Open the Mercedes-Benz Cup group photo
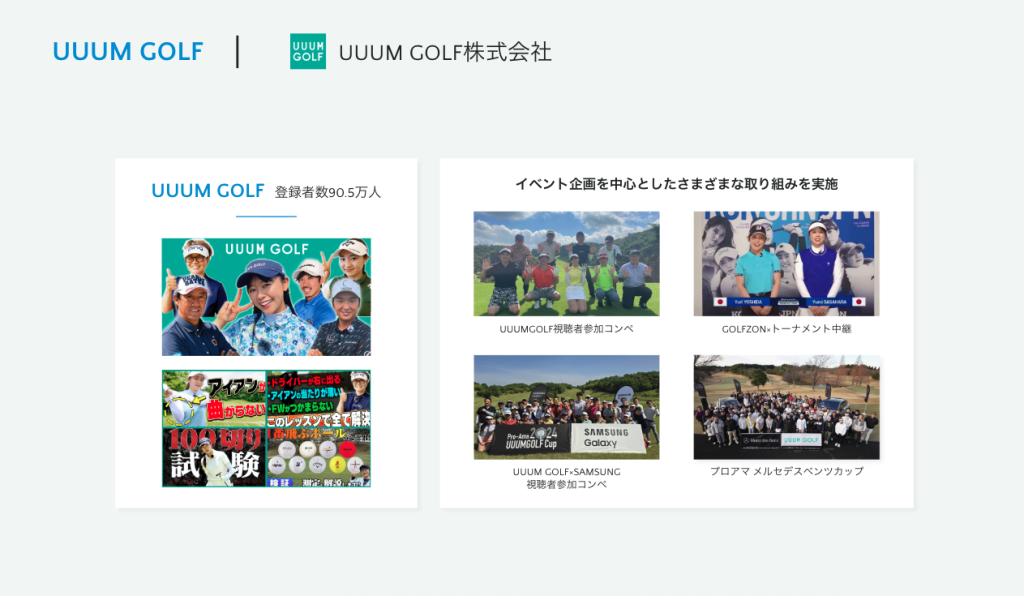Viewport: 1024px width, 596px height. [x=786, y=407]
